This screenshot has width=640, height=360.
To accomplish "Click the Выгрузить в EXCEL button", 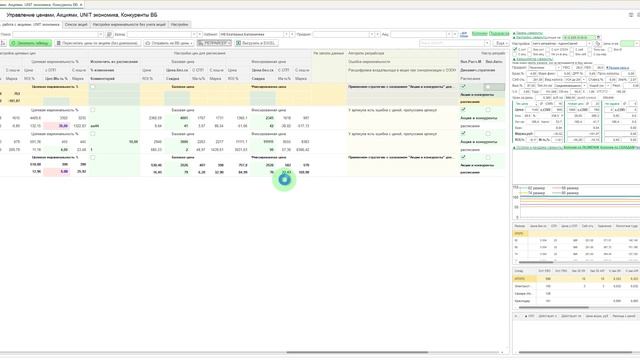I will coord(256,43).
